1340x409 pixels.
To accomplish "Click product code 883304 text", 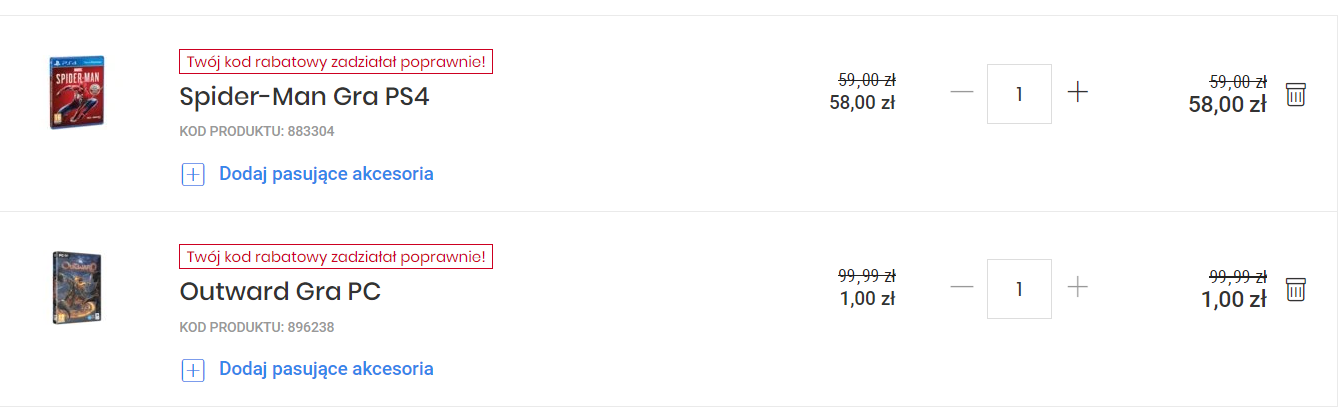I will [x=258, y=131].
